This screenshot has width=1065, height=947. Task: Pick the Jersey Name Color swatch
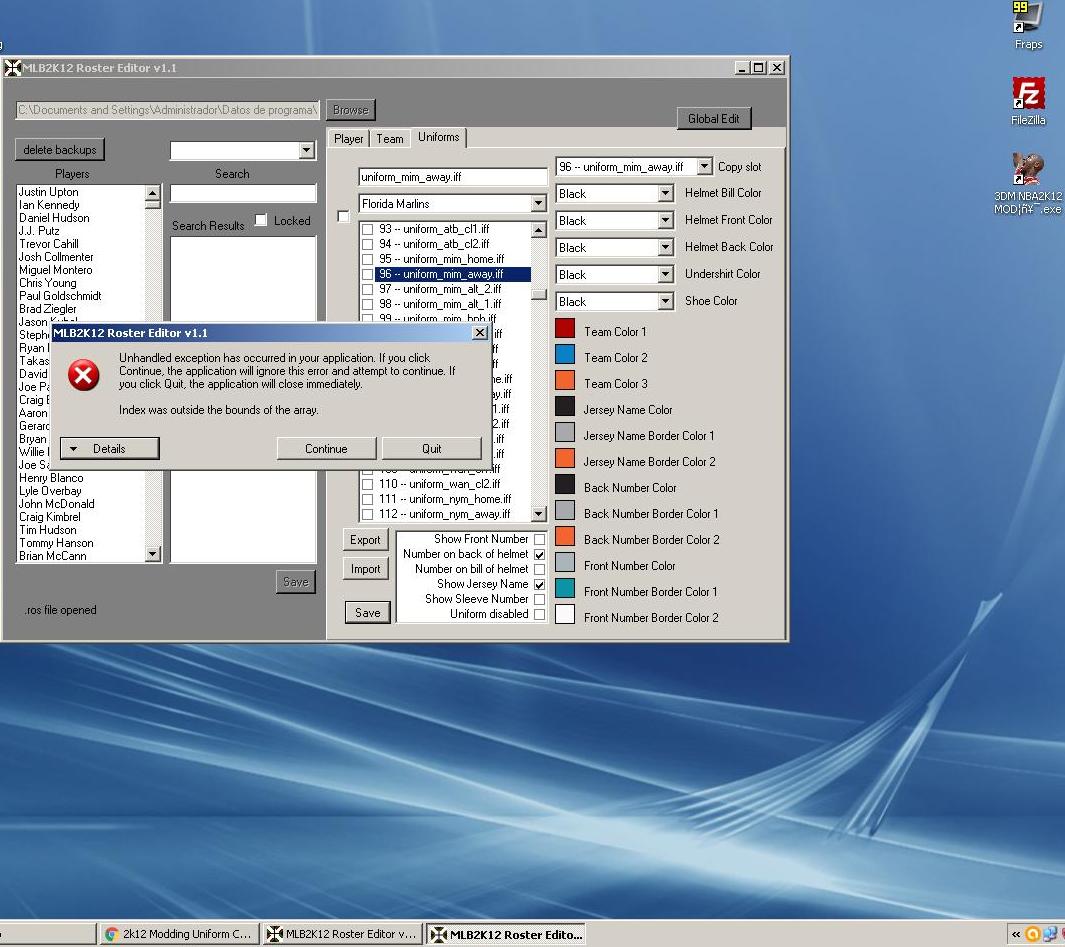(x=565, y=406)
